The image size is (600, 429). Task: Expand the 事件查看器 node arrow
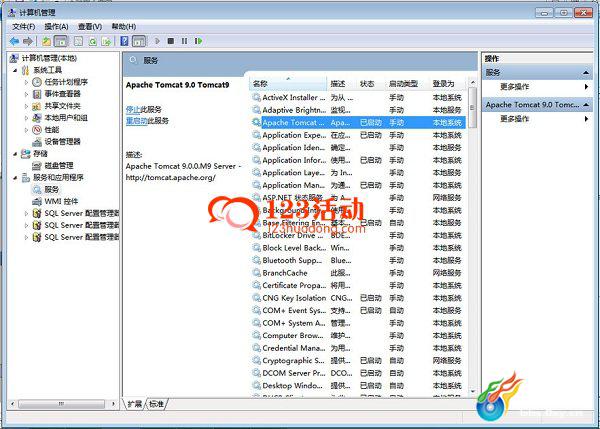[x=26, y=94]
